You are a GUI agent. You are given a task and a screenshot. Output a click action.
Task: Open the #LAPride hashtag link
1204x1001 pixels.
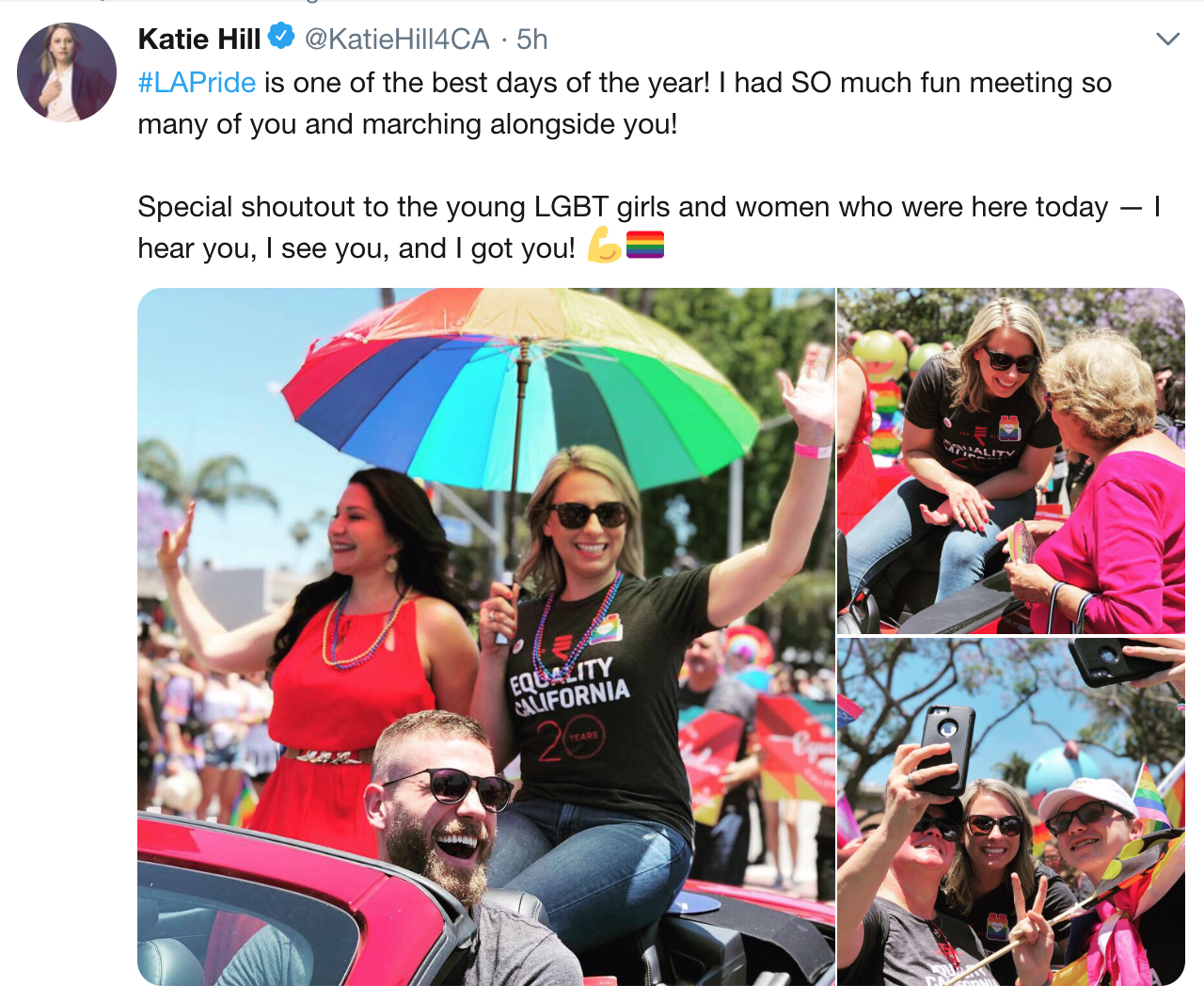[197, 83]
